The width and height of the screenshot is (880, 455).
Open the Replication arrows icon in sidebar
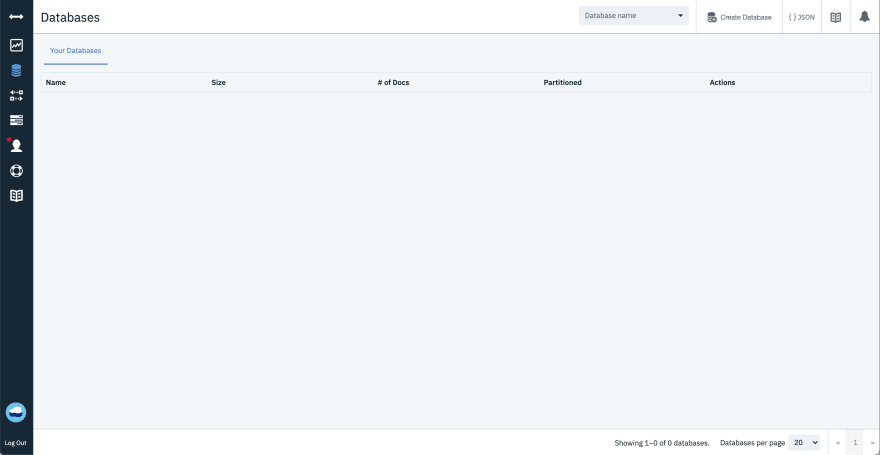click(x=16, y=96)
